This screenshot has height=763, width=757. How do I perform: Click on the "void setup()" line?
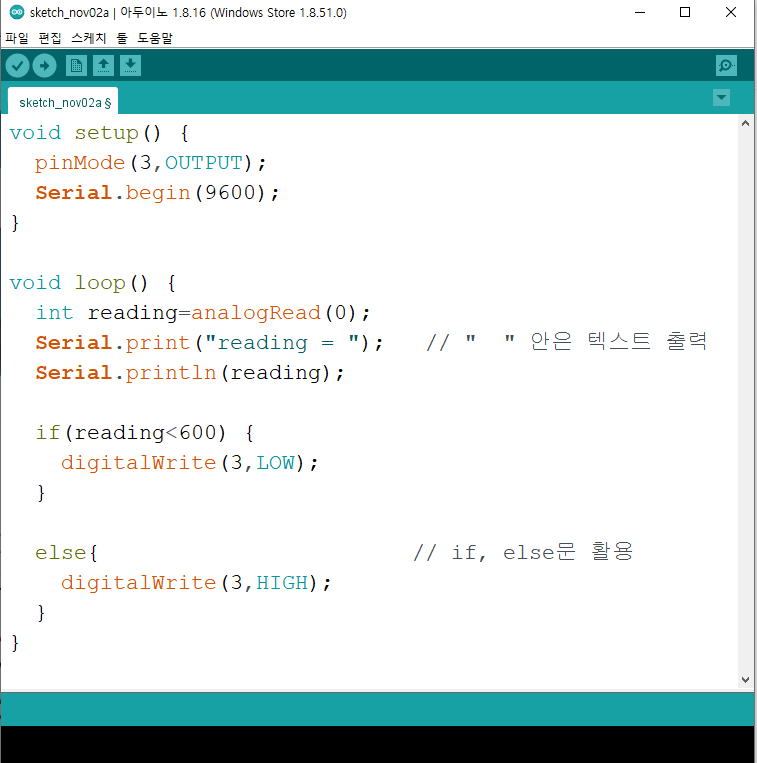99,133
